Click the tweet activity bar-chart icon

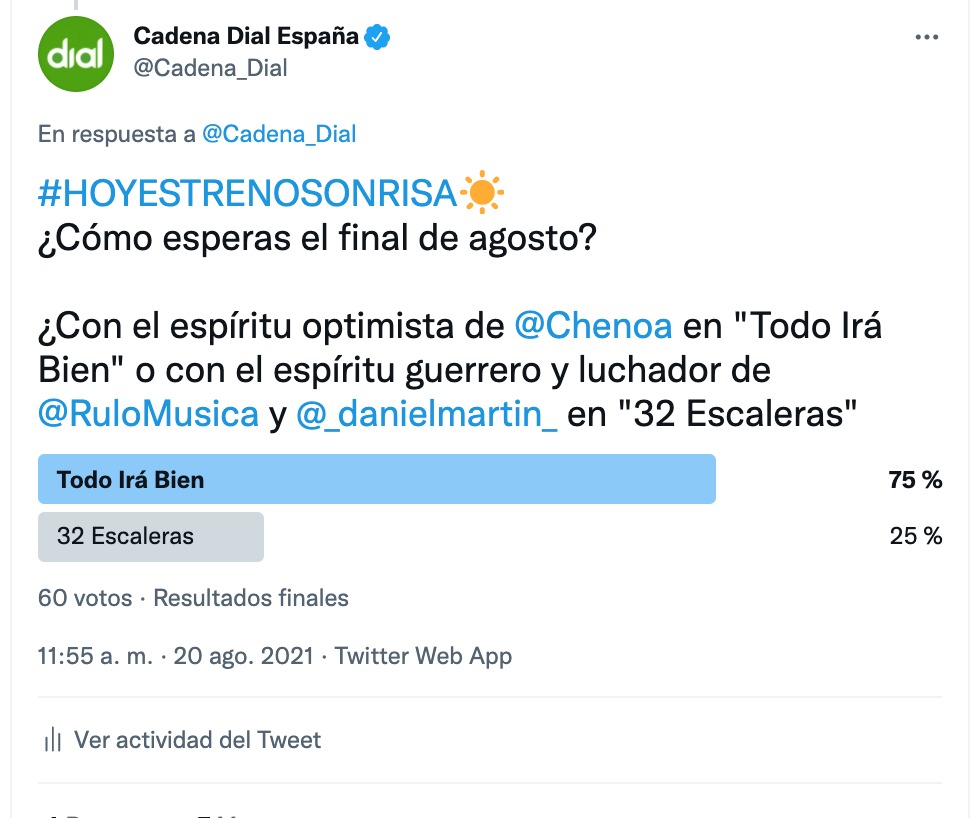tap(53, 741)
